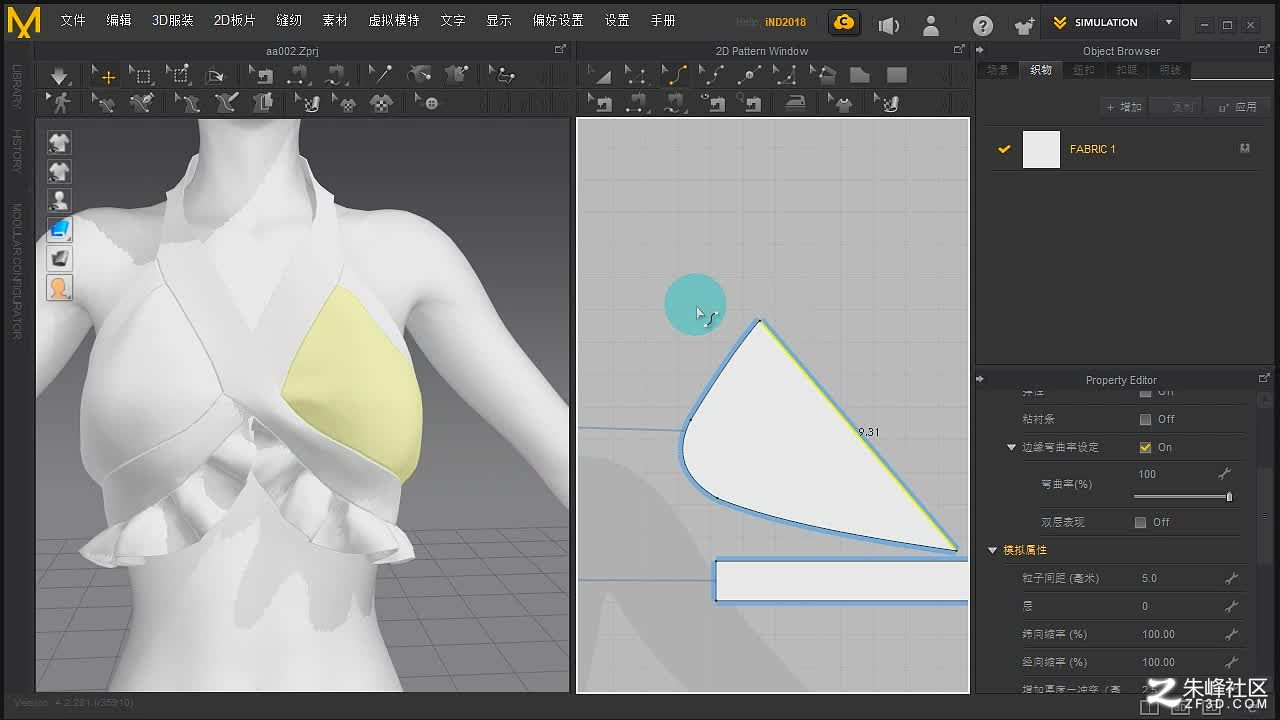Screen dimensions: 1280x720
Task: Switch to the 织物 tab in Object Browser
Action: pos(1041,70)
